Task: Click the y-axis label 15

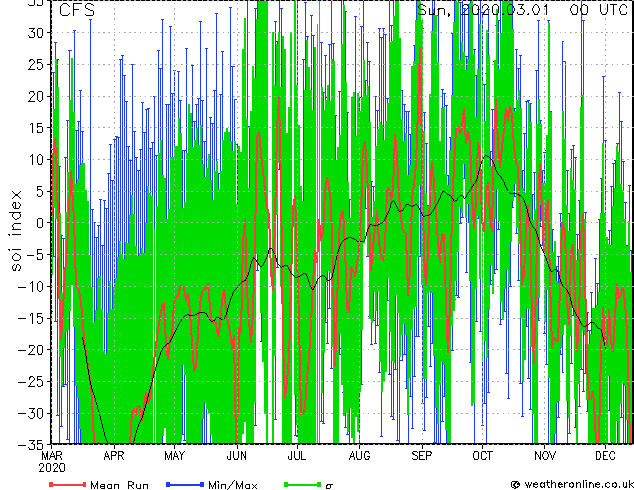Action: point(36,128)
